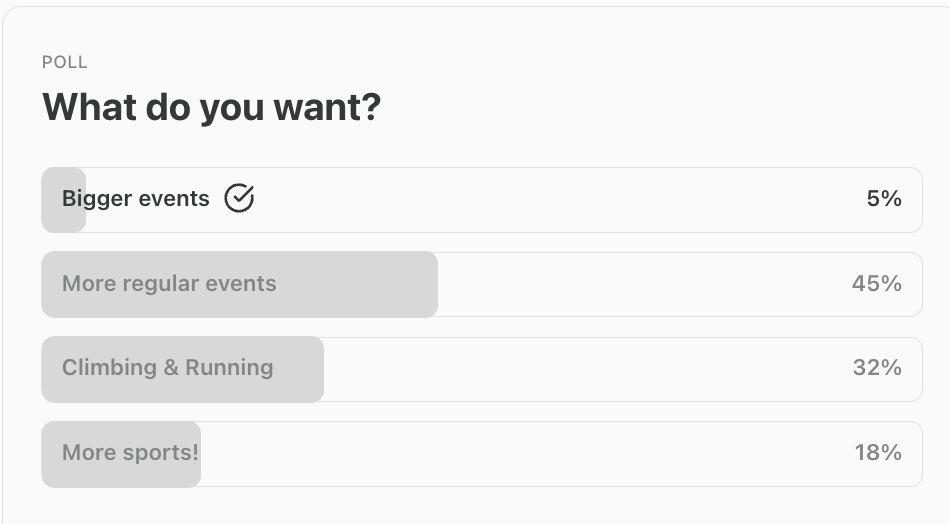Click the More sports! text label
This screenshot has height=524, width=950.
(130, 453)
